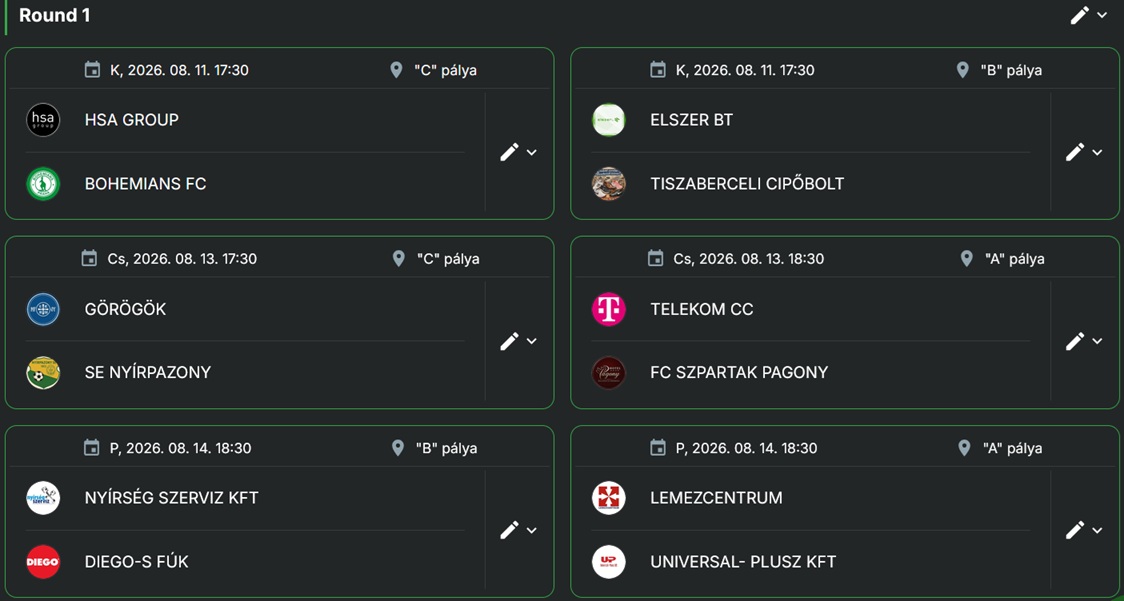Viewport: 1124px width, 601px height.
Task: Select SE NYÍRPAZONY team name
Action: click(x=148, y=372)
